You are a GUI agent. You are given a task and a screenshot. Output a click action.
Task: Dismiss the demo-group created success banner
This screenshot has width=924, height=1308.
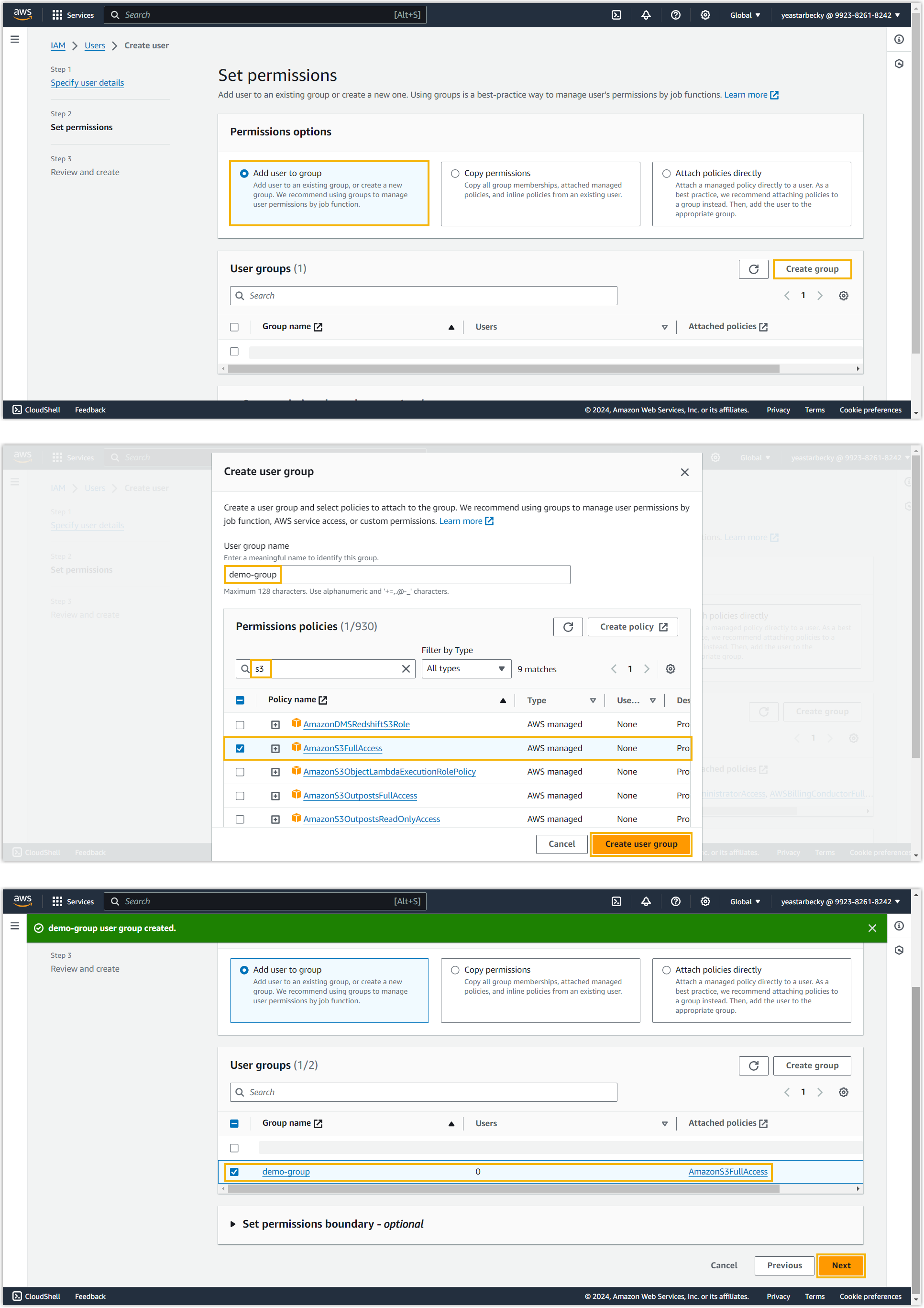(871, 928)
